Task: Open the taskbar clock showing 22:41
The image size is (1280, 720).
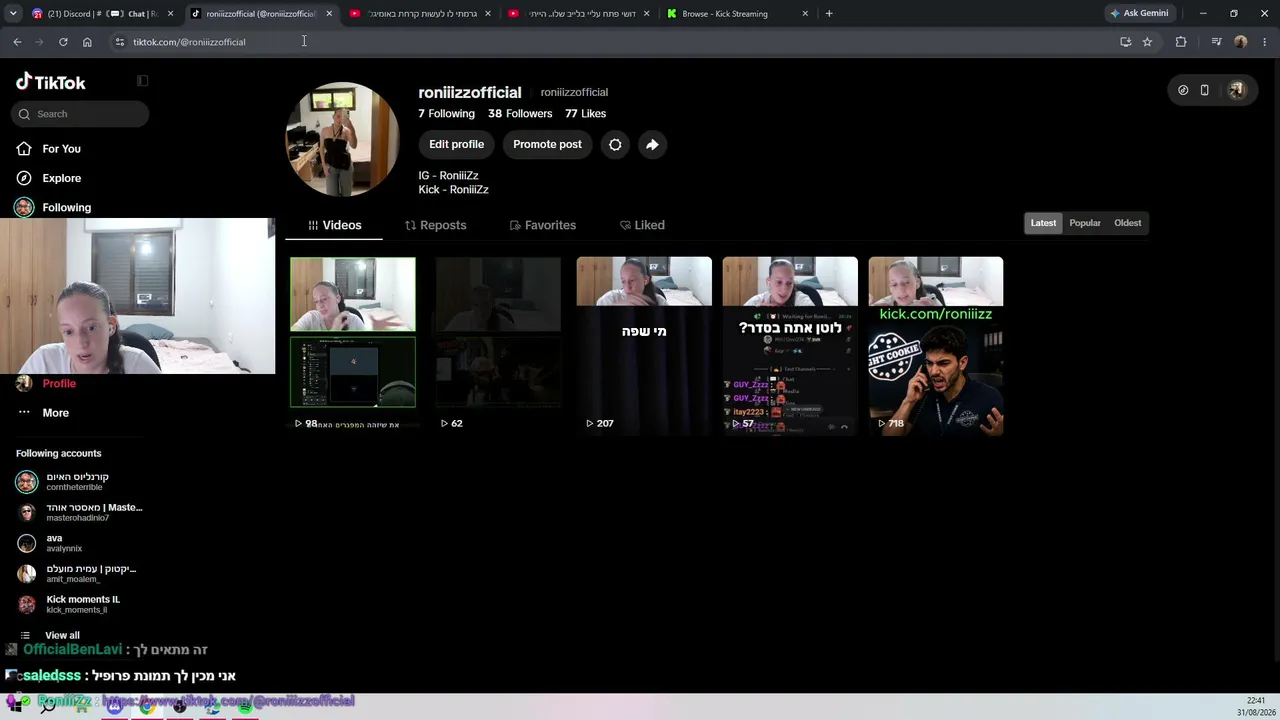Action: pyautogui.click(x=1255, y=706)
